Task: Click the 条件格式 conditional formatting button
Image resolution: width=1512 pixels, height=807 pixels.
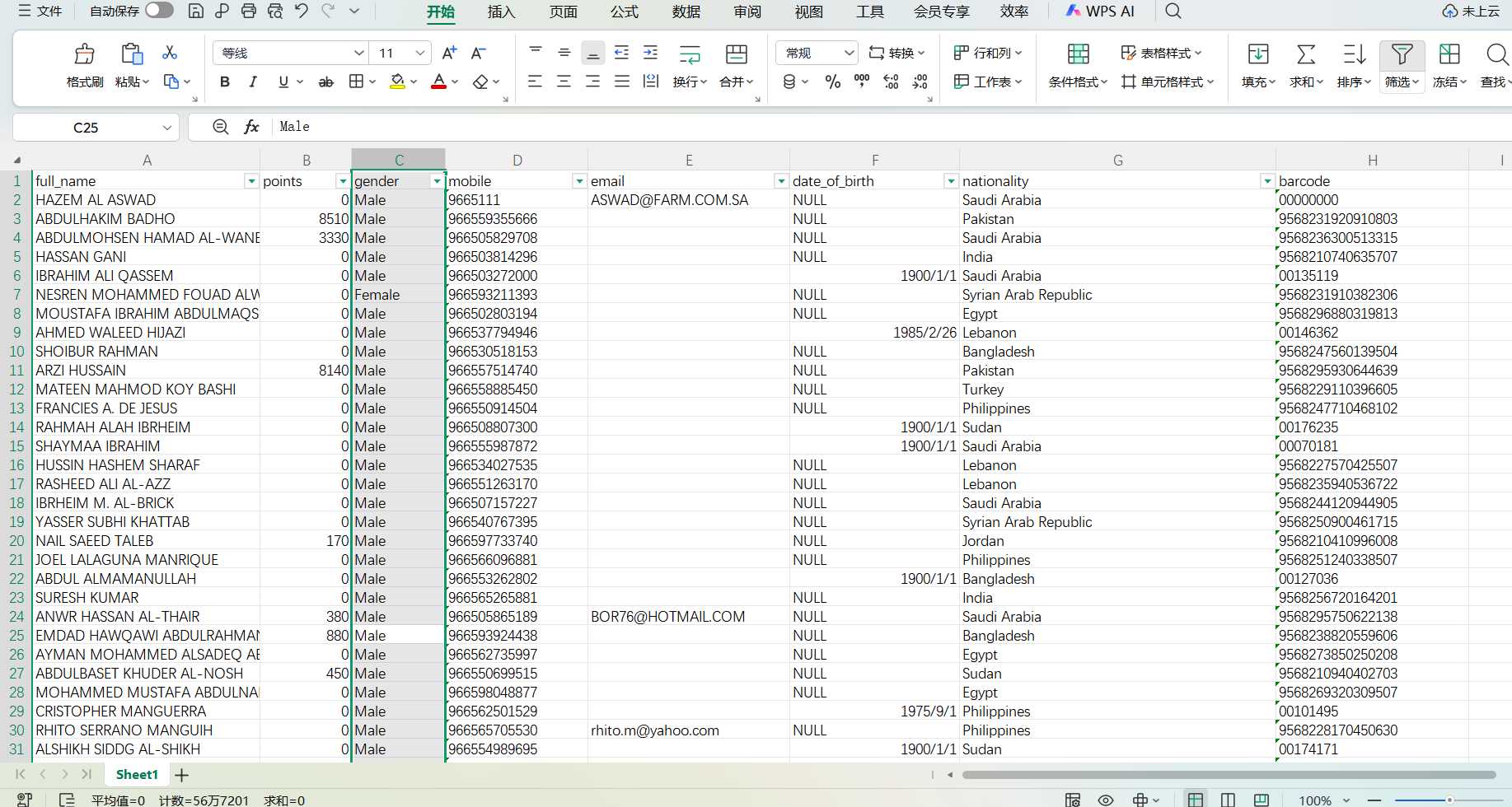Action: coord(1078,65)
